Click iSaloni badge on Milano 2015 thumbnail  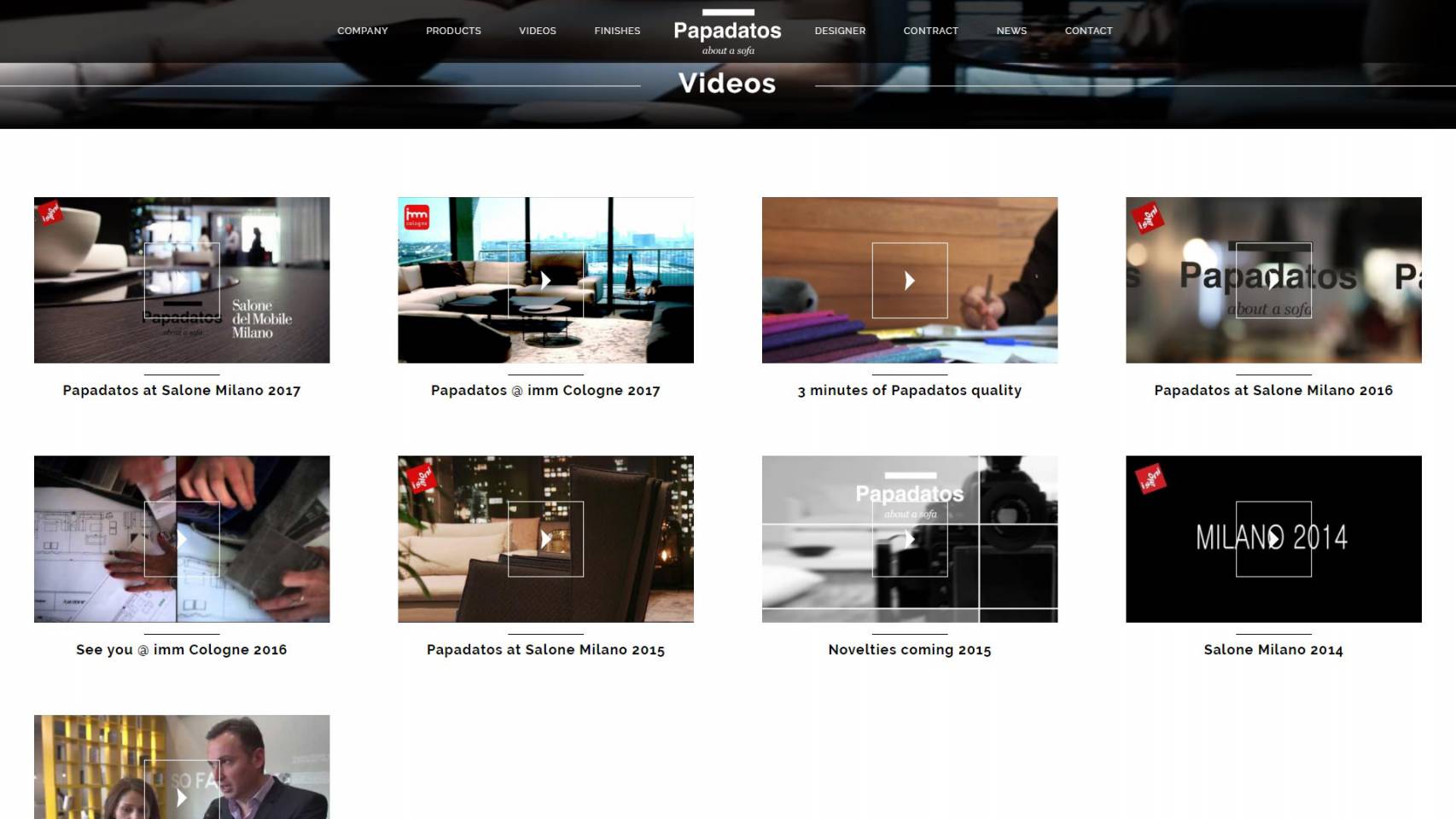[x=420, y=477]
